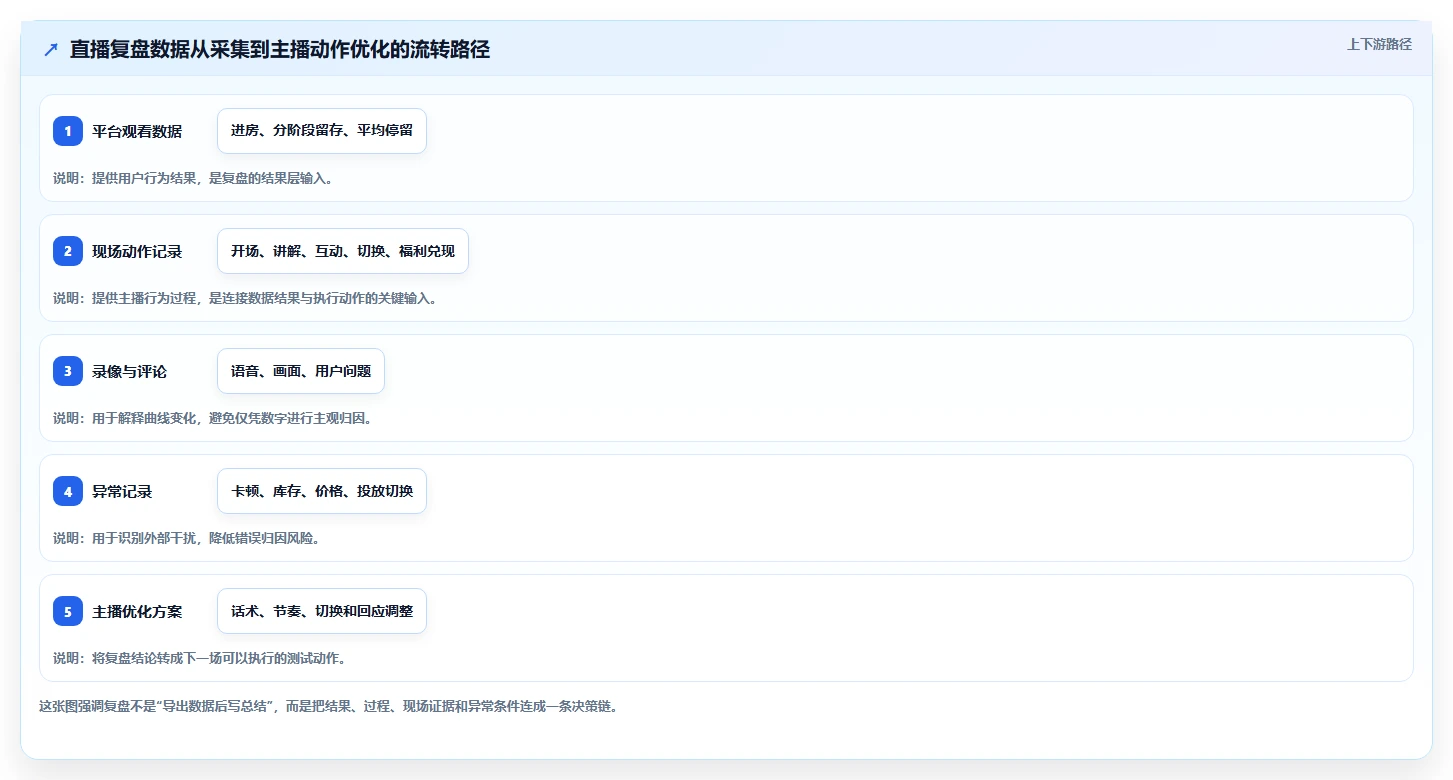Click the 开场、讲解、互动、切换、福利兑现 chip

(x=343, y=251)
